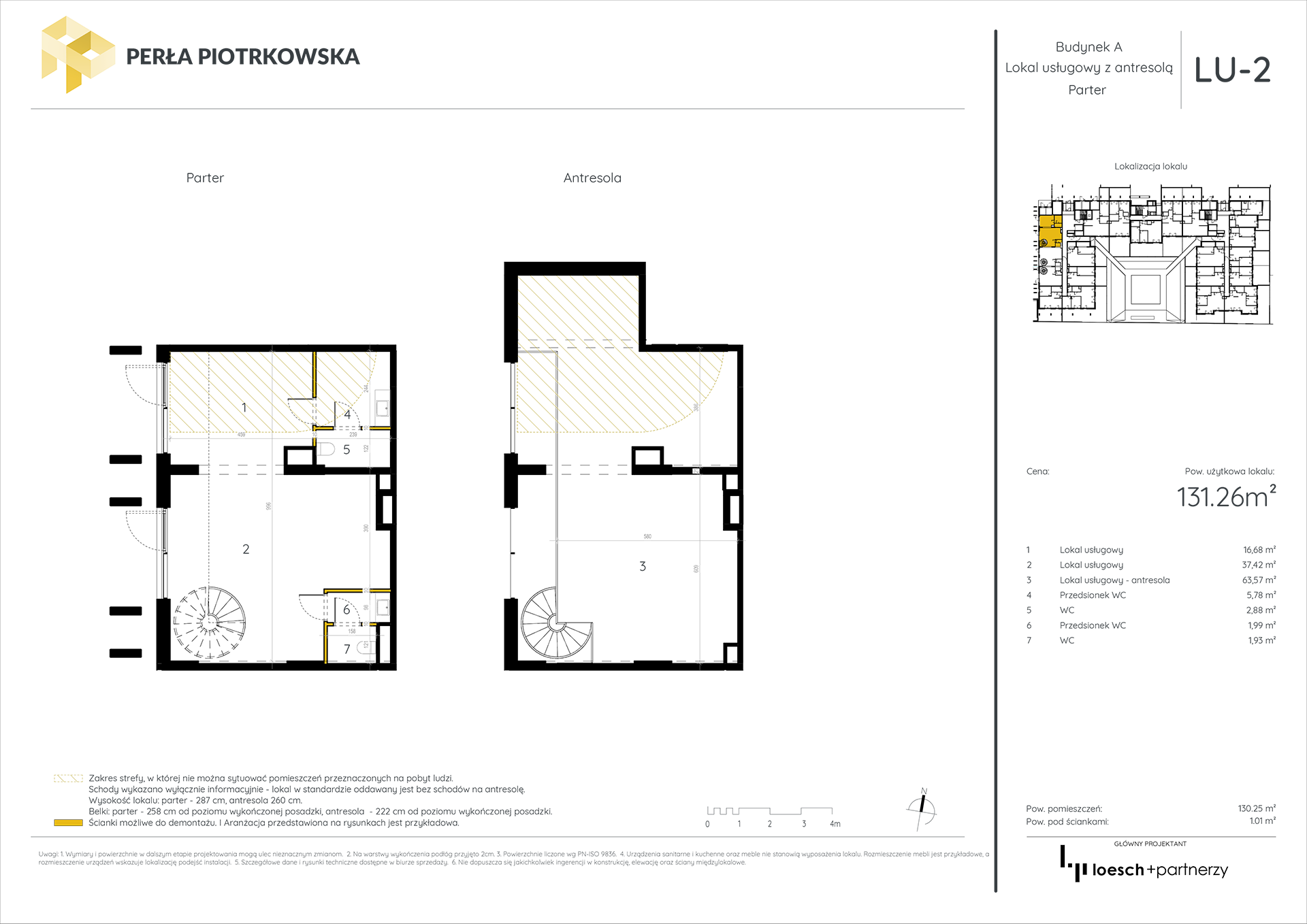Click the upper circular symbol below highlighted apartment
The width and height of the screenshot is (1307, 924).
pos(1044,262)
